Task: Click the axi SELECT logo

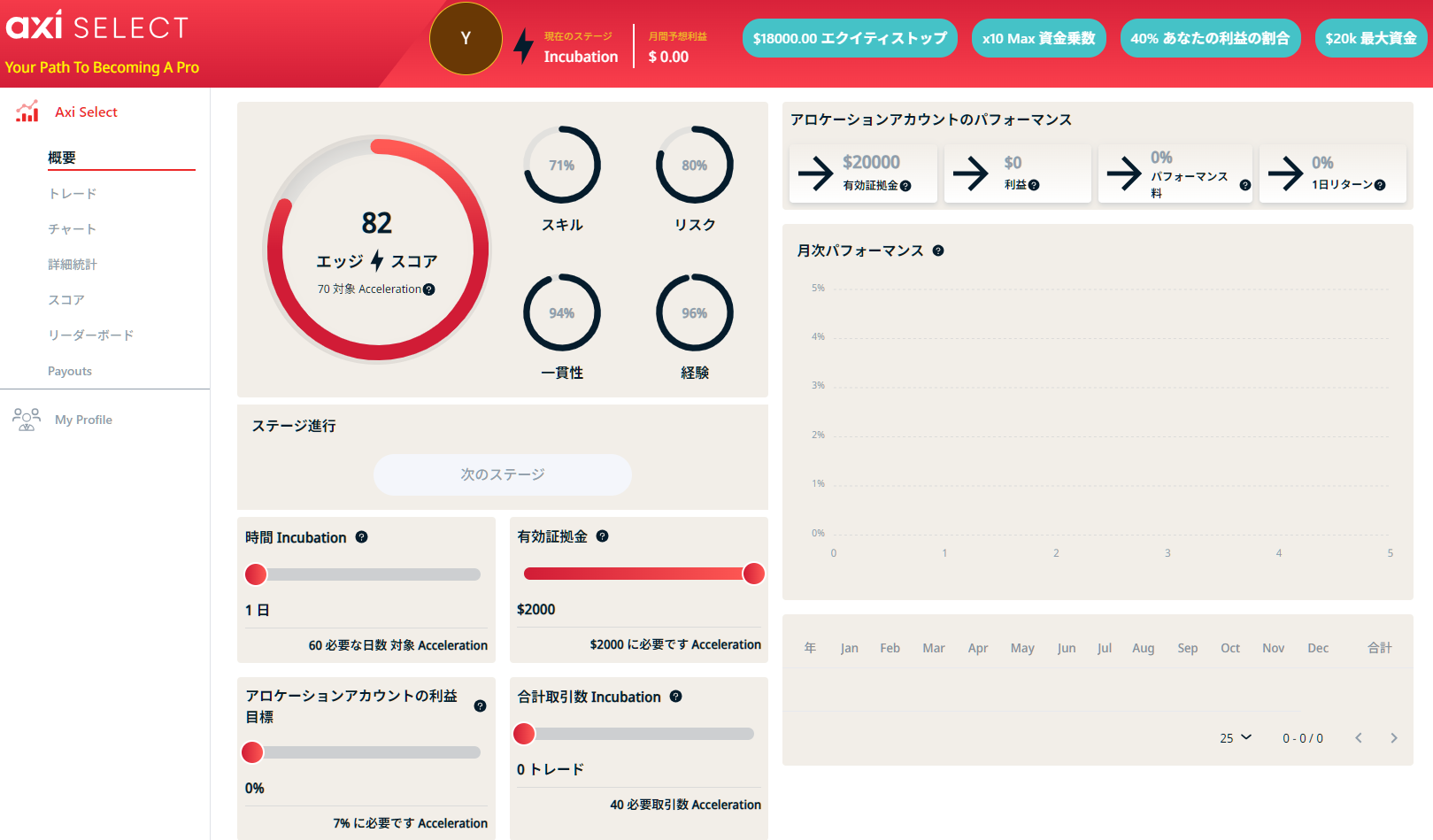Action: click(x=97, y=27)
